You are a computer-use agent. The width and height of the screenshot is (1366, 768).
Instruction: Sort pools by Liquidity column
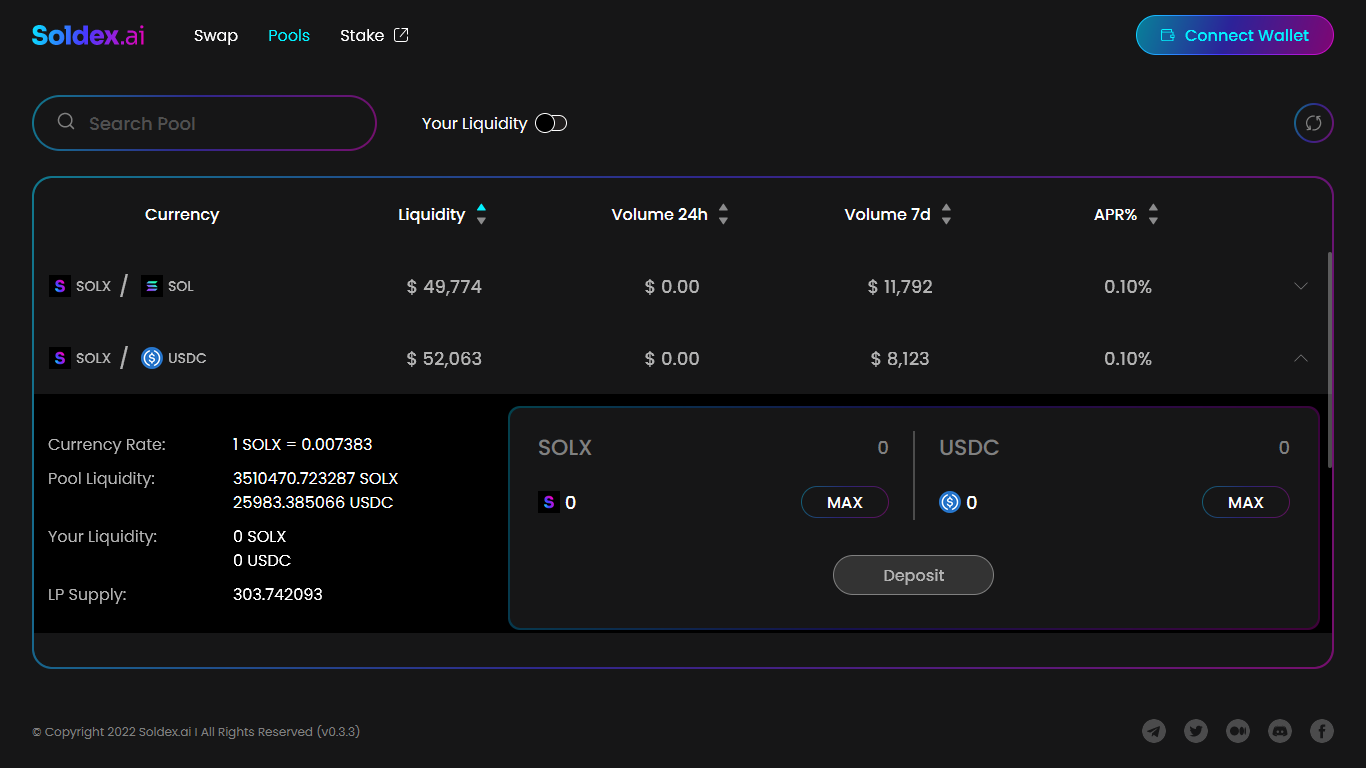point(481,214)
